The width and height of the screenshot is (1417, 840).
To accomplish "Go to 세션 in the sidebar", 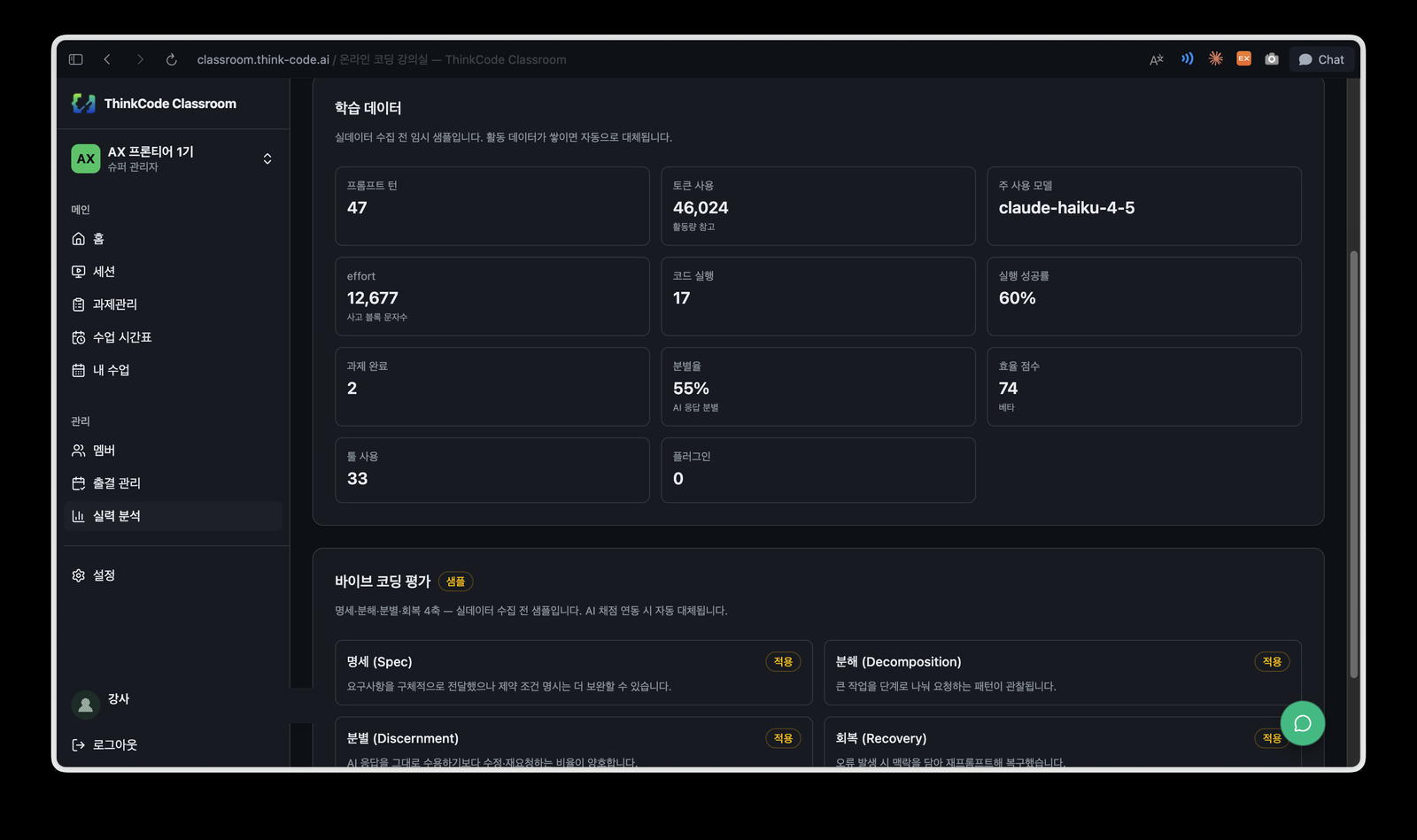I will tap(173, 272).
